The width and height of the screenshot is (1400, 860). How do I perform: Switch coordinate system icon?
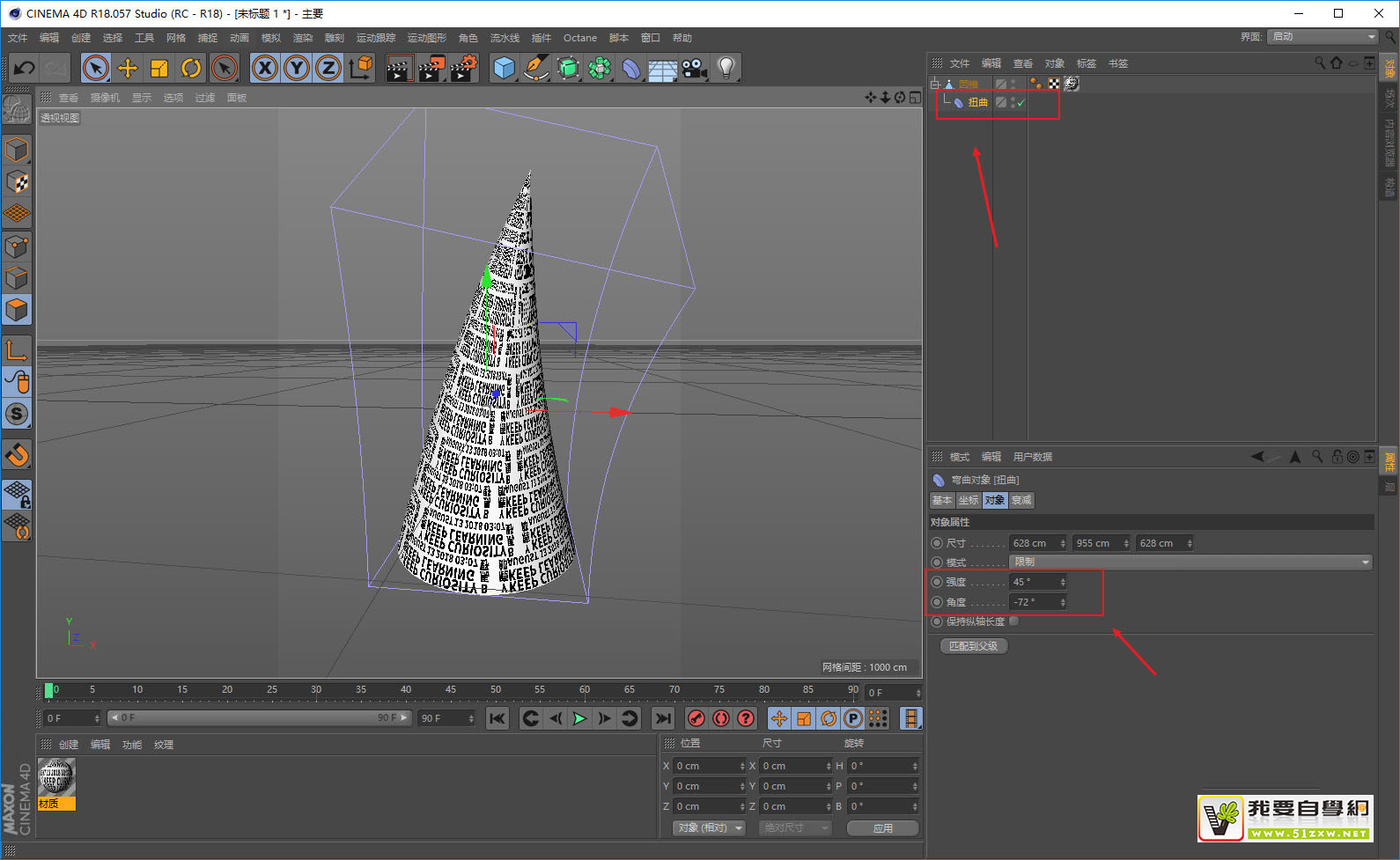pos(361,68)
